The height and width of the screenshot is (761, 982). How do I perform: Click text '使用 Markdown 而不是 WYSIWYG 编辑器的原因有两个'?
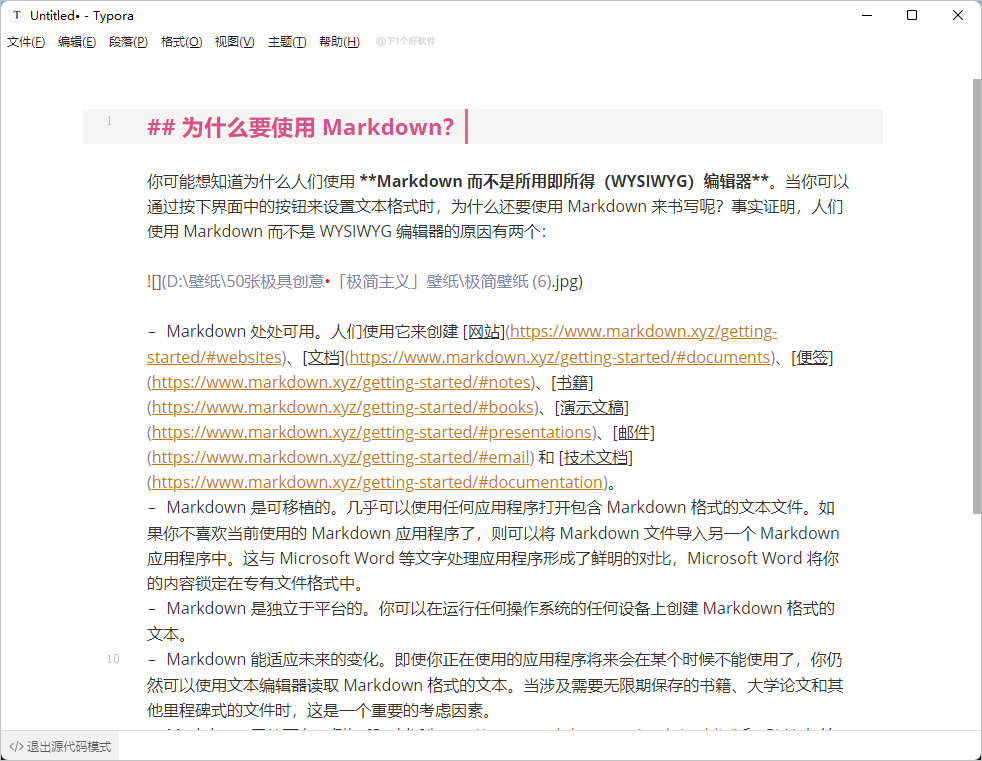pyautogui.click(x=344, y=232)
